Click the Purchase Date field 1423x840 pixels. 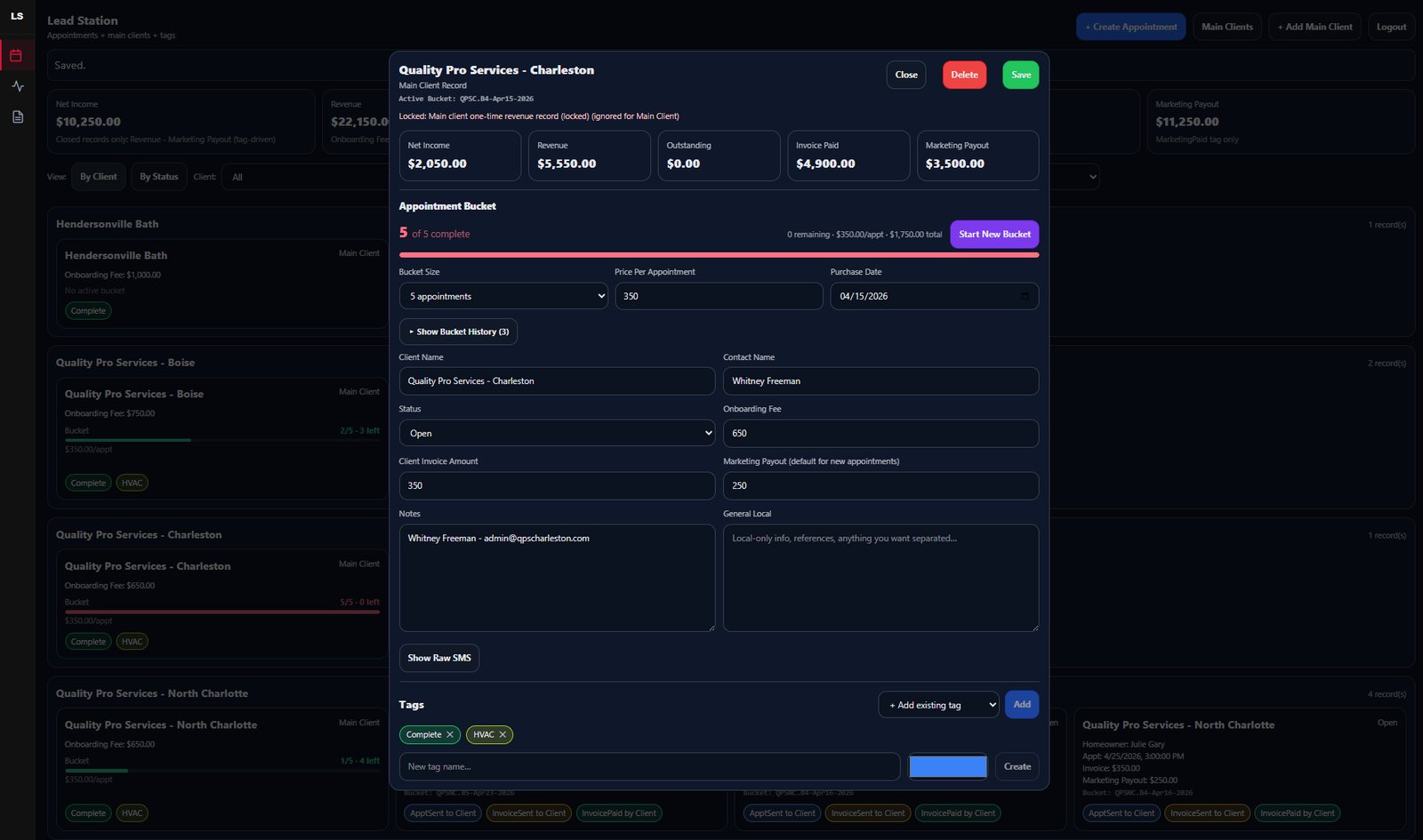[934, 296]
